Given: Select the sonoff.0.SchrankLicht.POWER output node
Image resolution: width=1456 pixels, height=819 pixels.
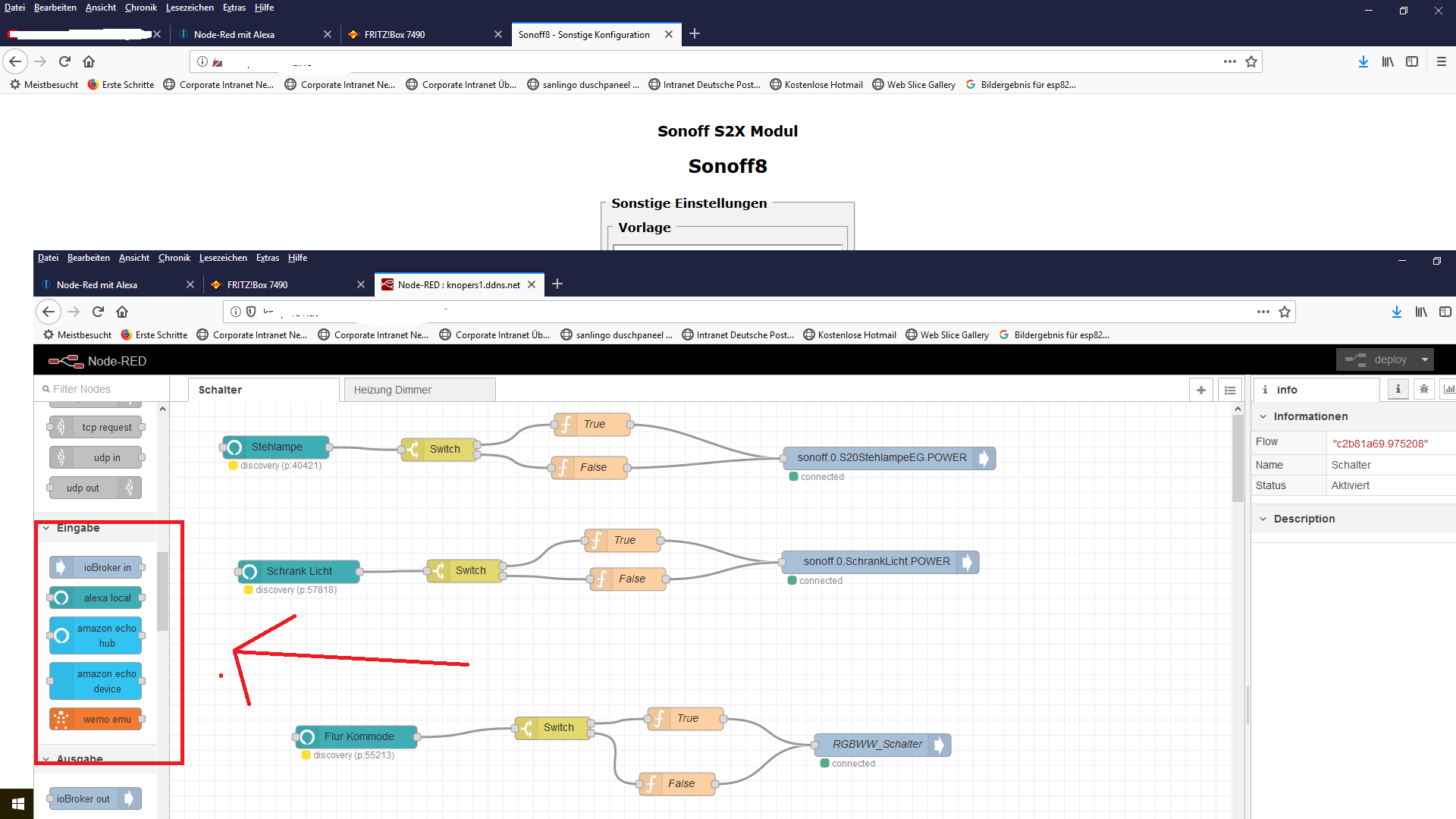Looking at the screenshot, I should pos(880,561).
